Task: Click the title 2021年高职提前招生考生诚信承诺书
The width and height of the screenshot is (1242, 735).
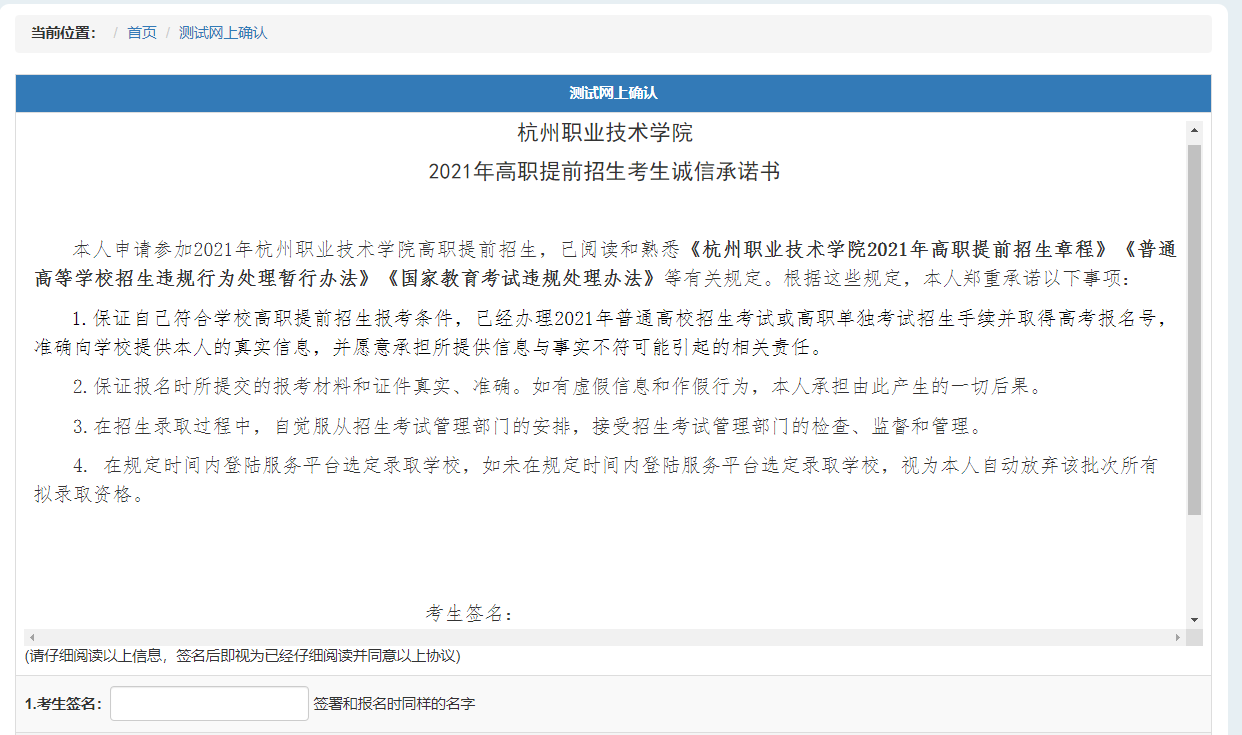Action: click(x=605, y=172)
